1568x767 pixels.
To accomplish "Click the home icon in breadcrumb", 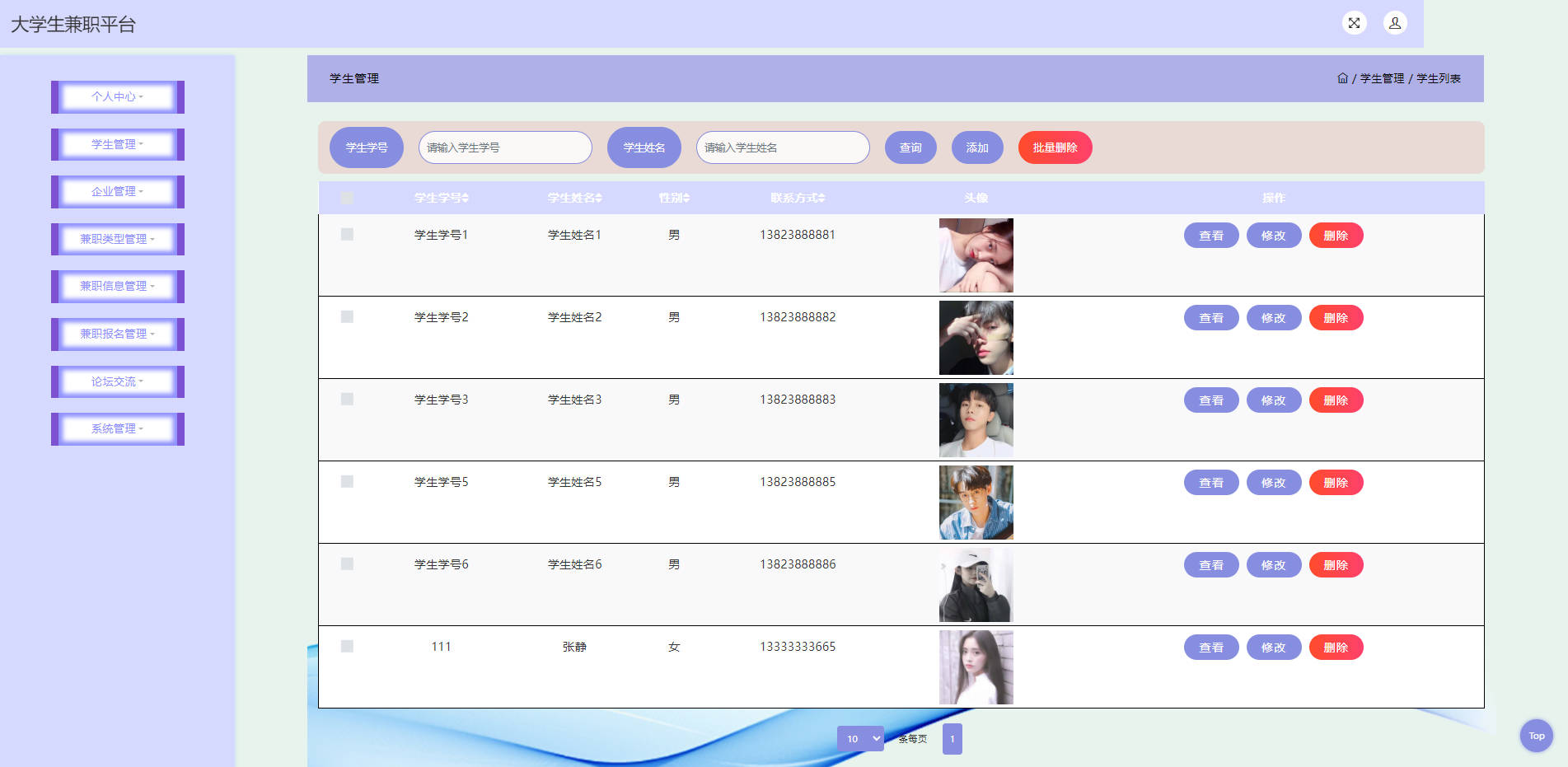I will [x=1342, y=78].
